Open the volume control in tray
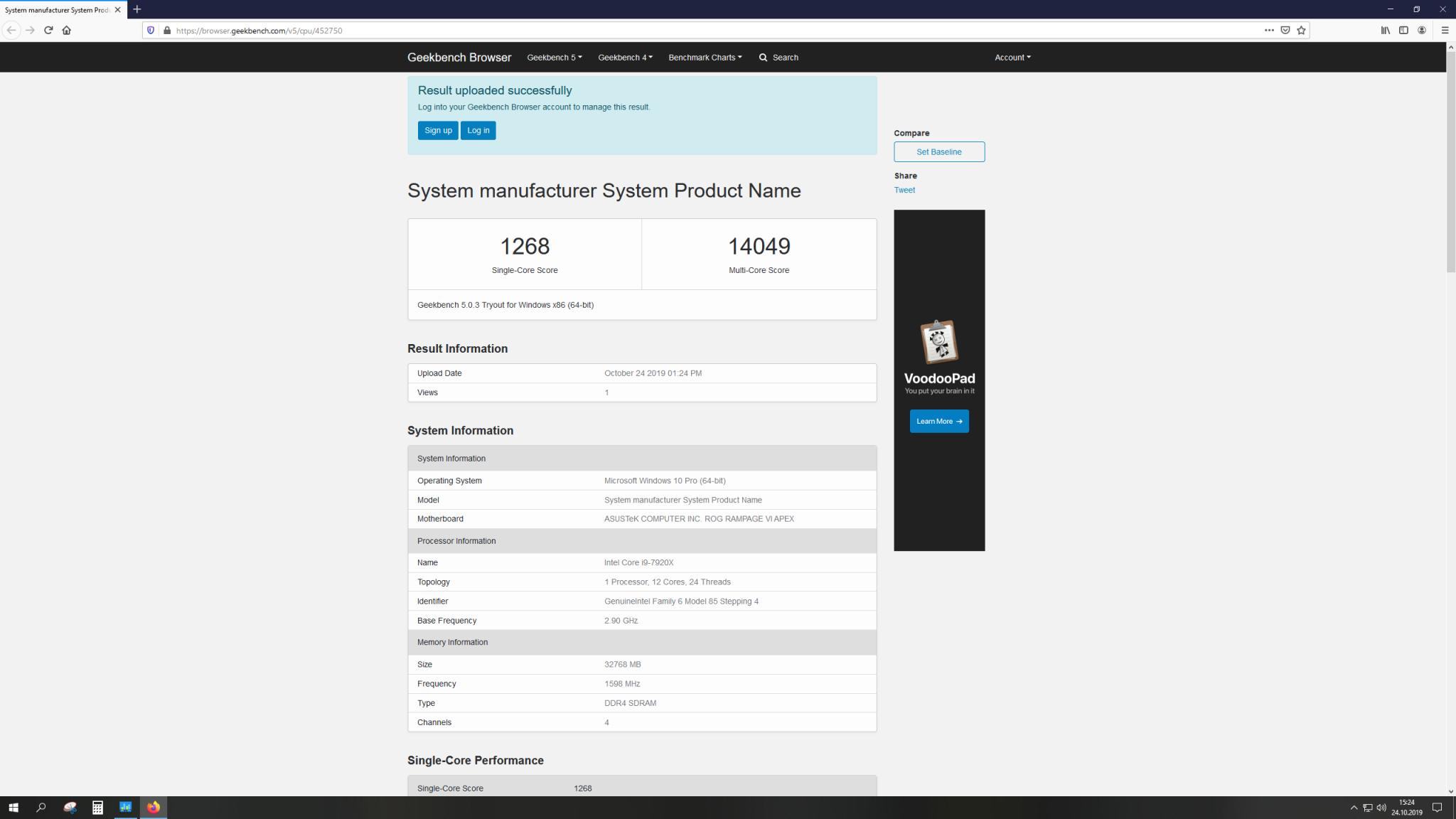 point(1381,808)
